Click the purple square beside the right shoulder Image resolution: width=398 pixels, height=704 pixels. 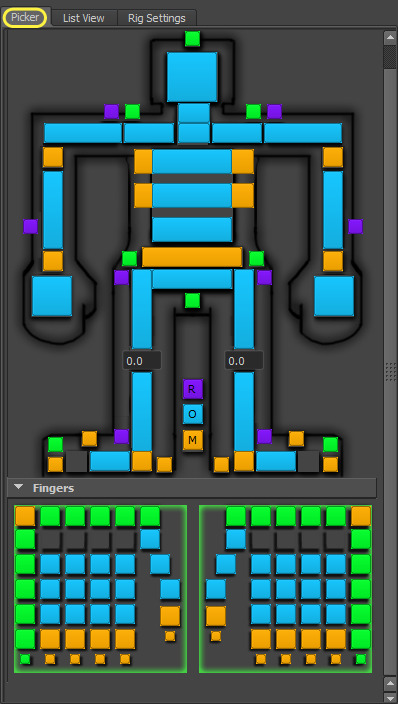(x=274, y=111)
